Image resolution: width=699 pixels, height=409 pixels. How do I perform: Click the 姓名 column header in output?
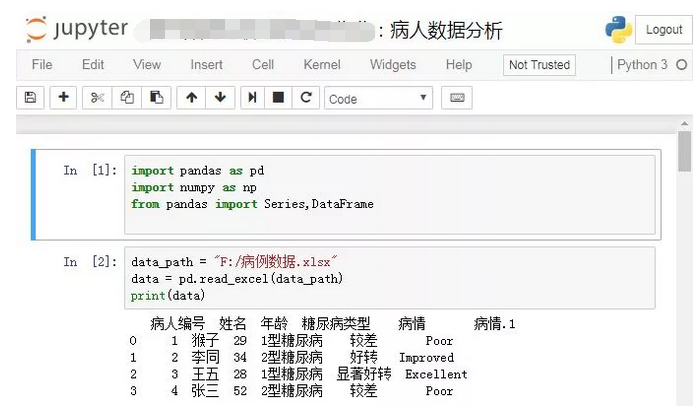[x=232, y=323]
